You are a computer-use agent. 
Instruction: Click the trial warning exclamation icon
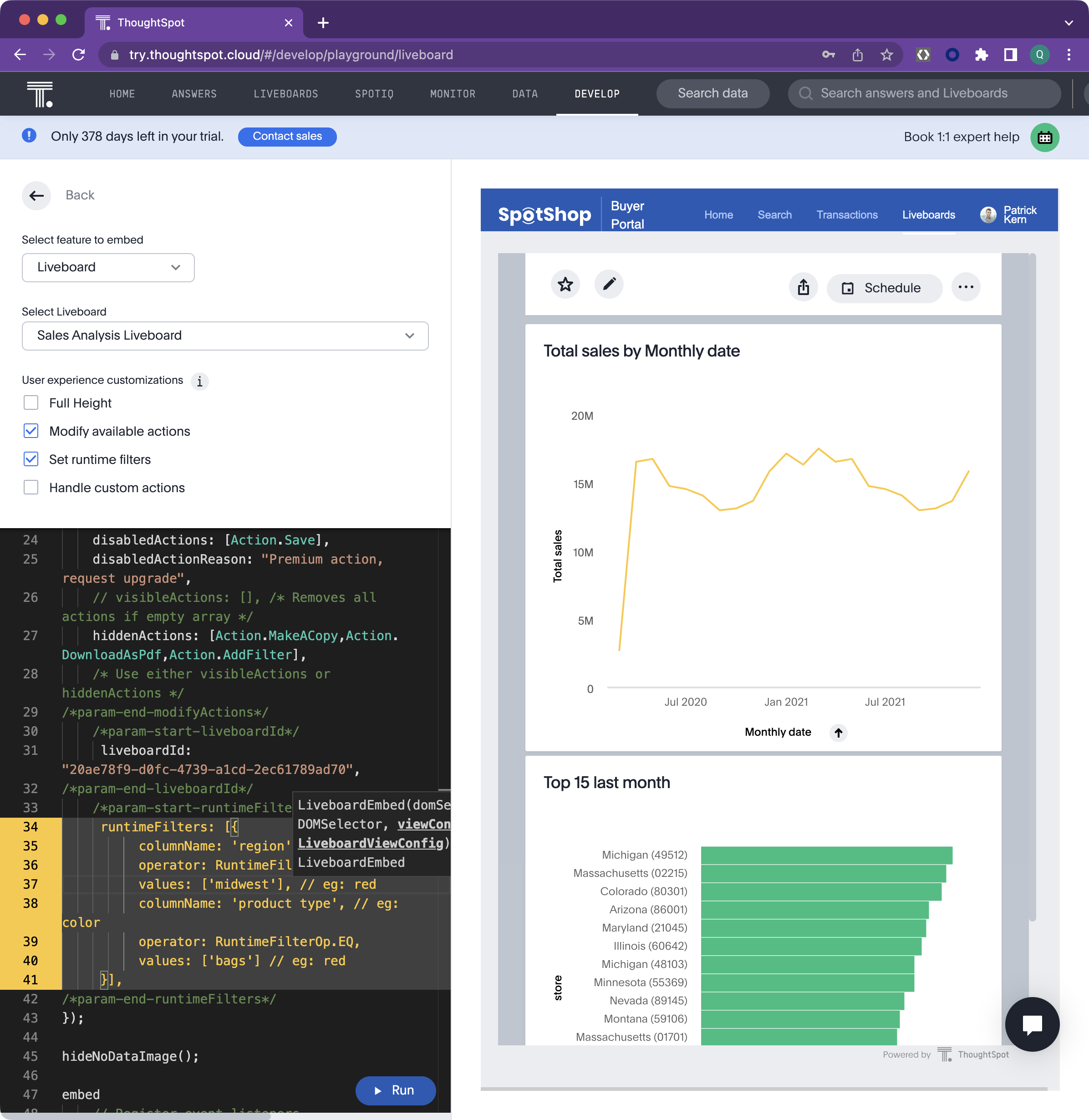point(29,136)
